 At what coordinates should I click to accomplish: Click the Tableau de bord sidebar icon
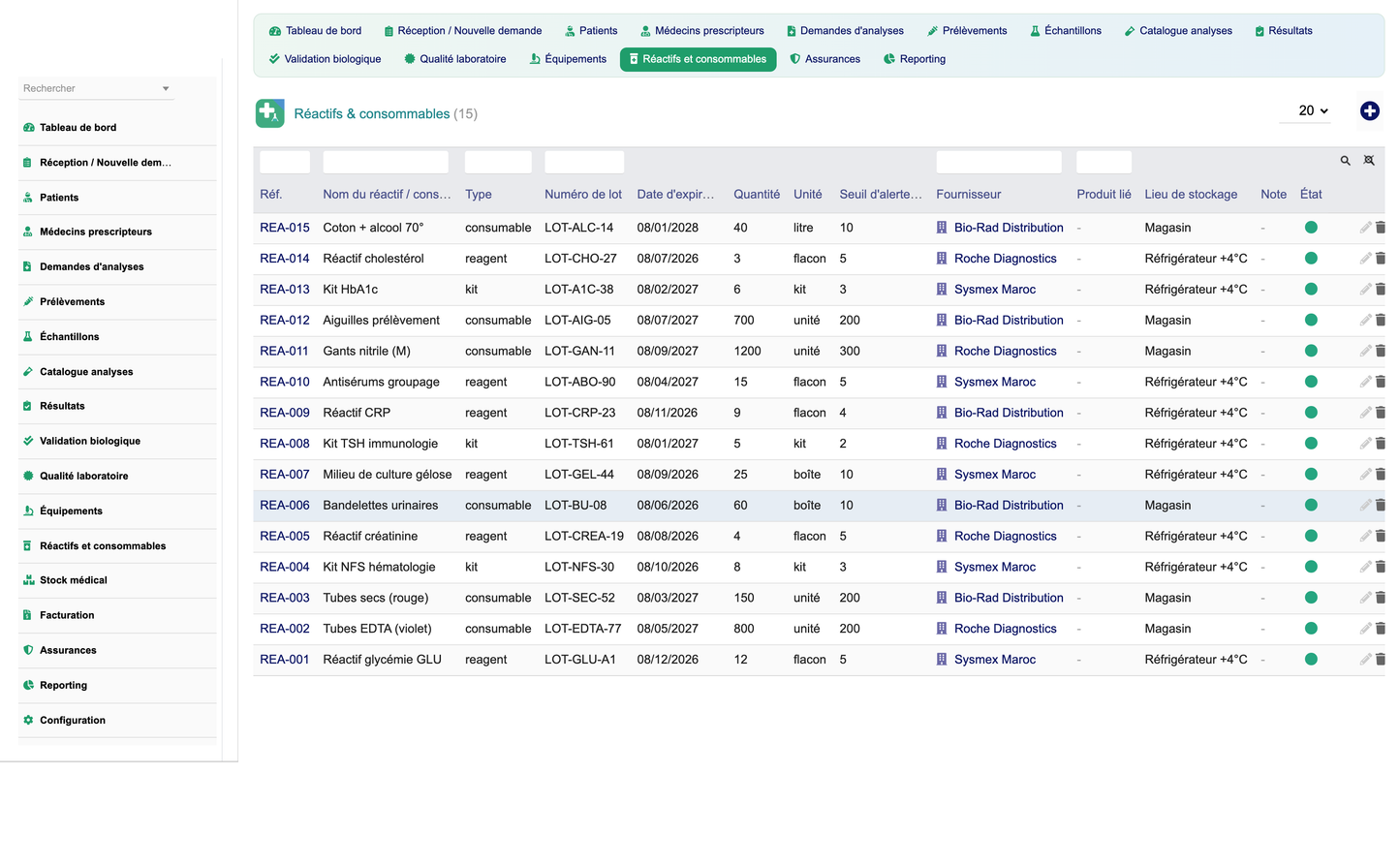(28, 128)
